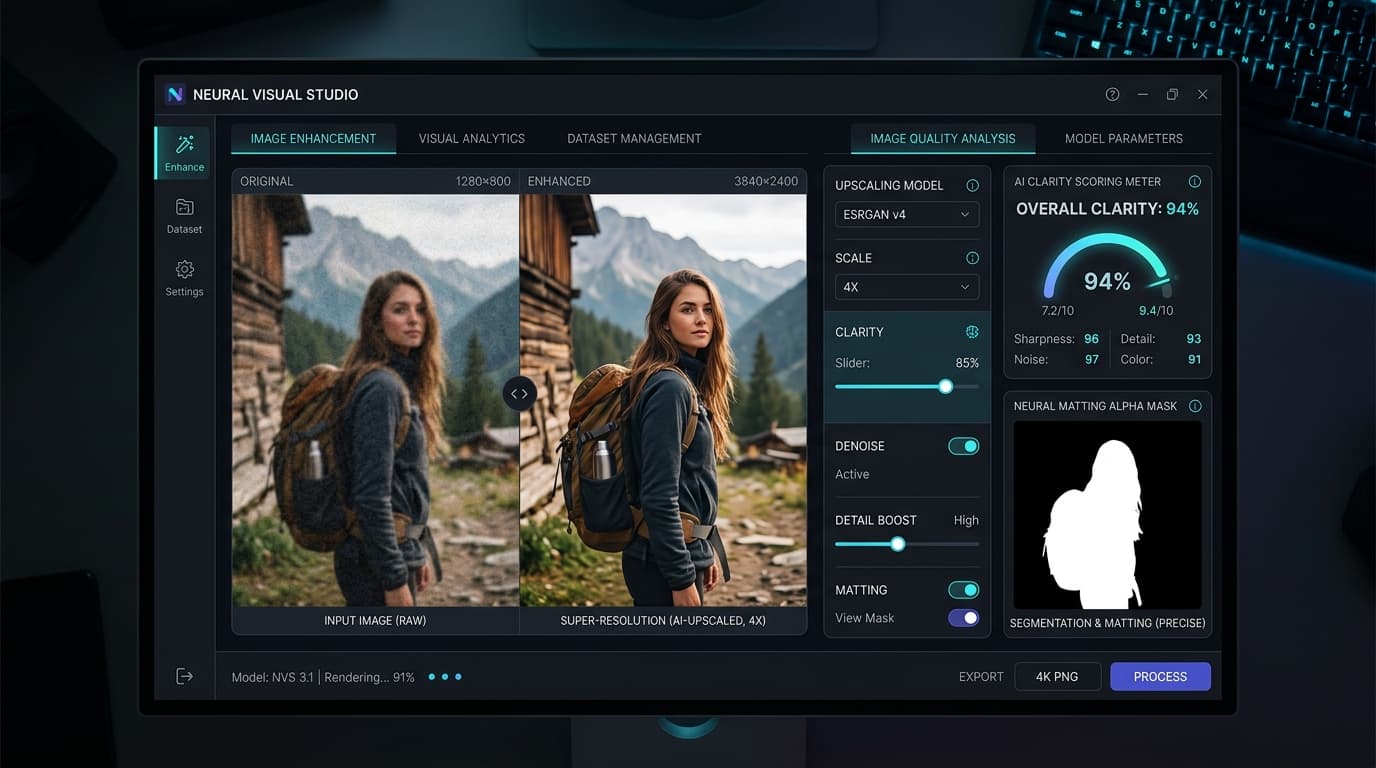
Task: Select Enhance in the left sidebar
Action: click(184, 153)
